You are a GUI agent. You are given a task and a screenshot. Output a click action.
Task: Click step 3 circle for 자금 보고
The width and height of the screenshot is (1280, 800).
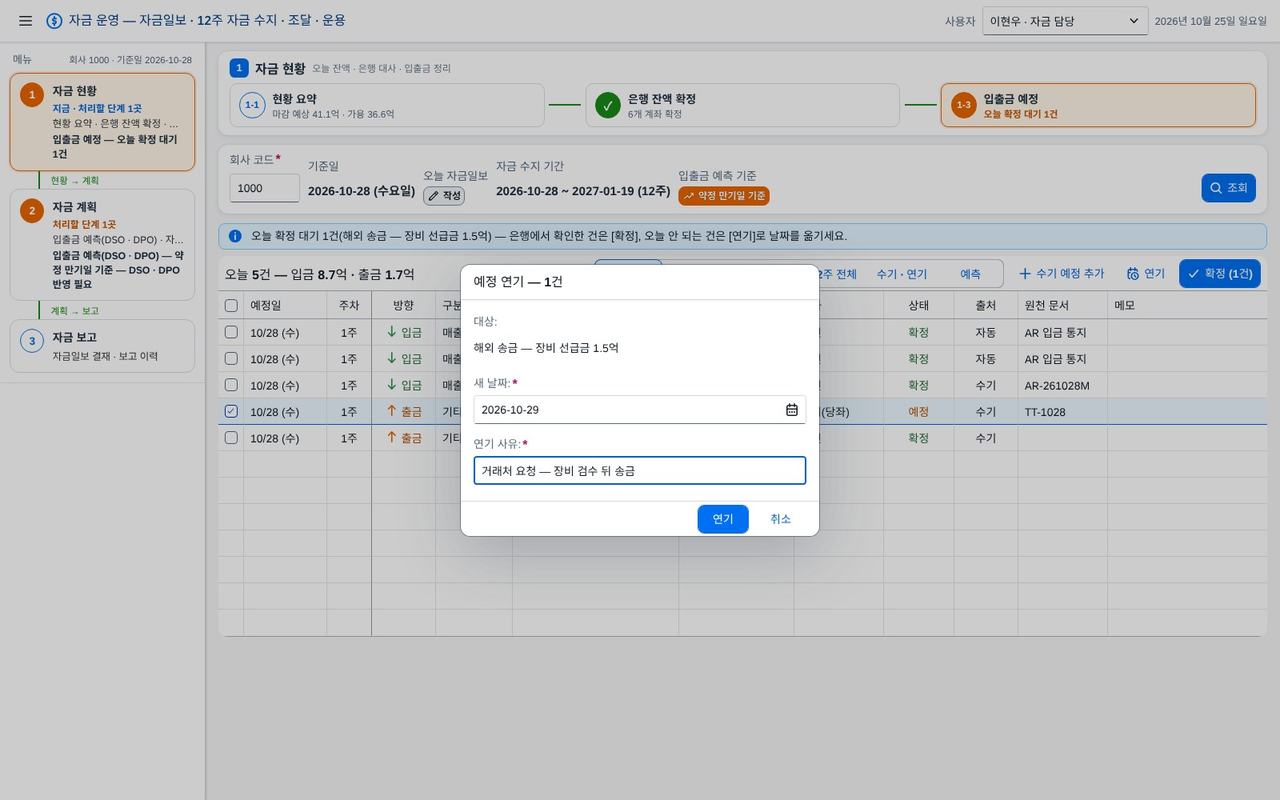[x=32, y=341]
